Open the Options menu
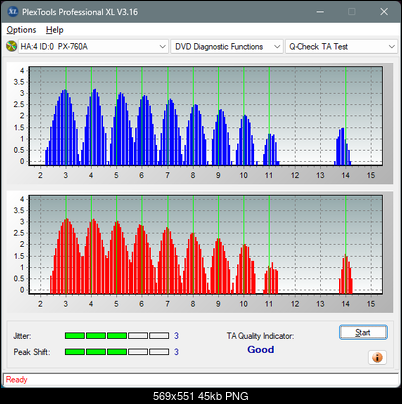The height and width of the screenshot is (404, 402). [x=21, y=30]
